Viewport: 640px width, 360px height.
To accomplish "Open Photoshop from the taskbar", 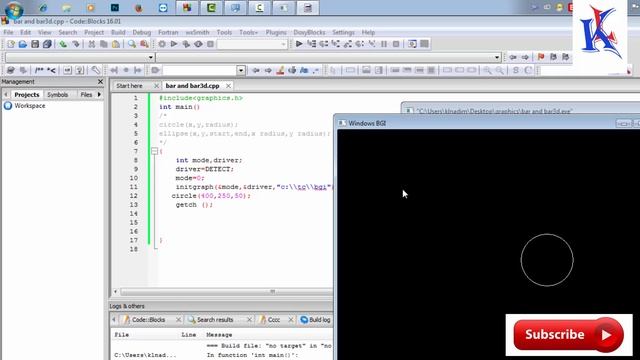I will [x=115, y=8].
